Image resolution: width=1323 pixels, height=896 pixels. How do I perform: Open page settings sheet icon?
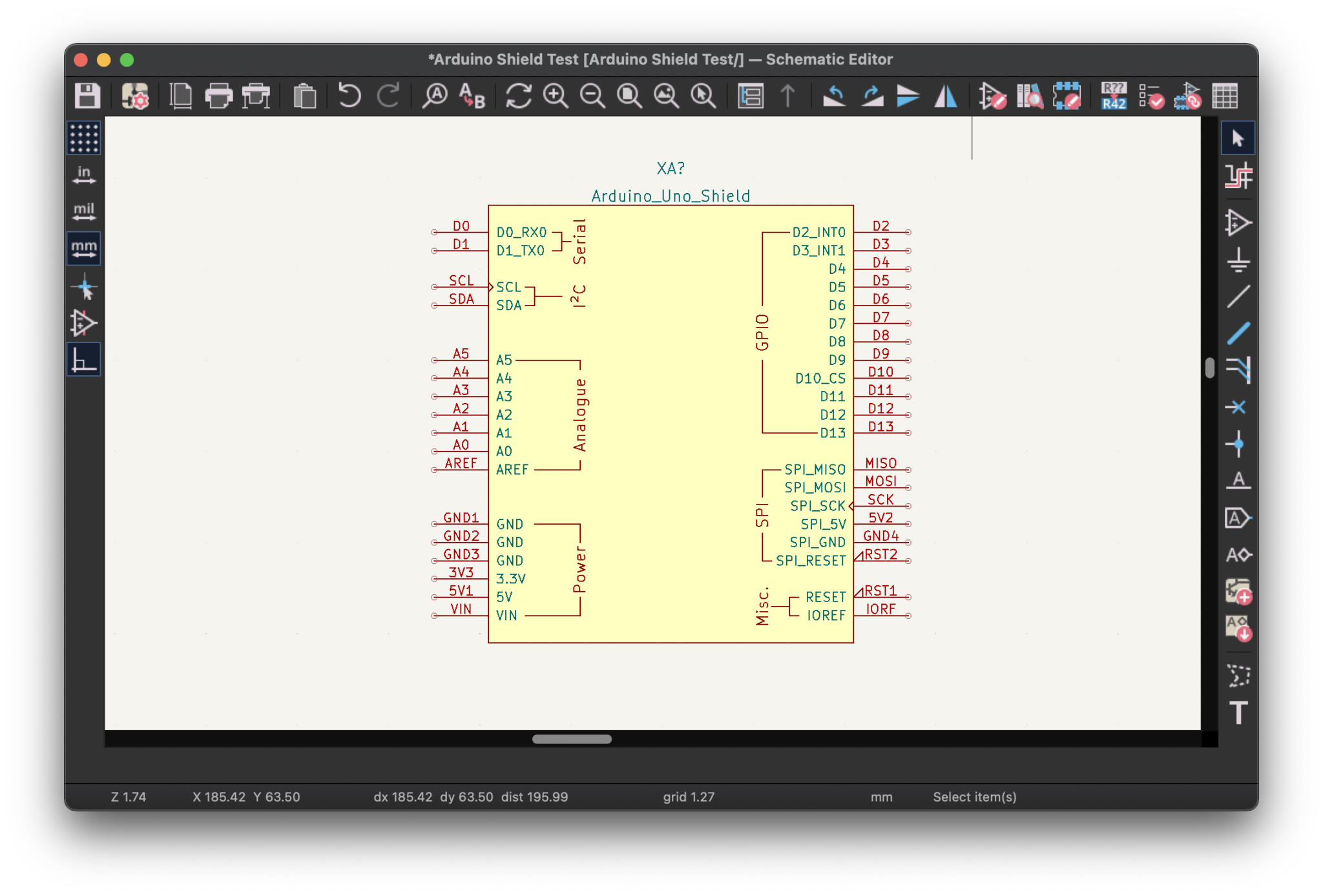click(x=181, y=96)
